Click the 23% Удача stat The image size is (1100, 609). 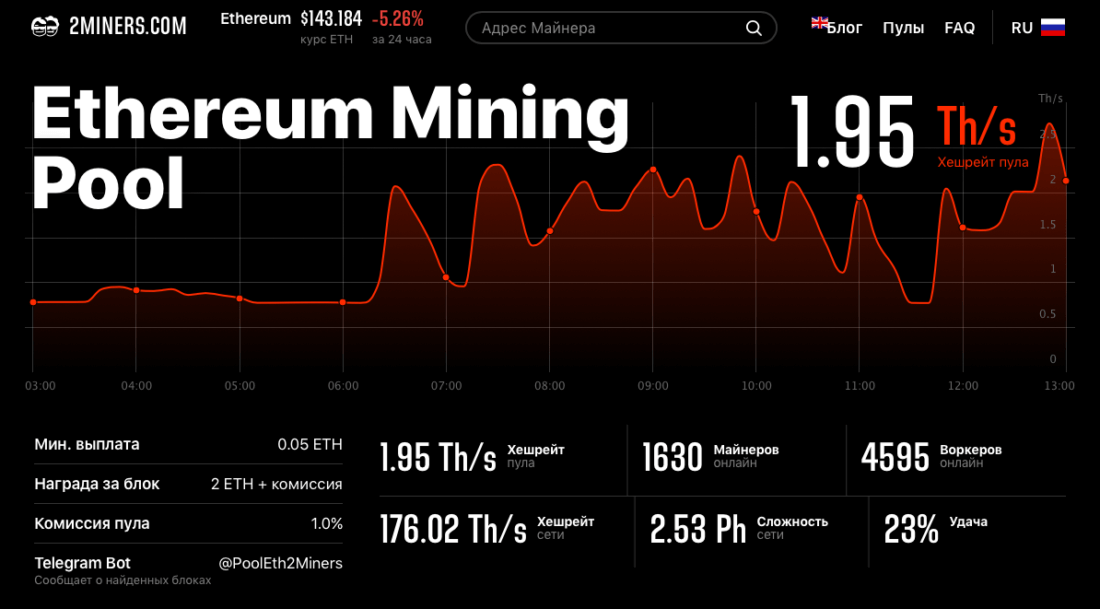click(936, 528)
